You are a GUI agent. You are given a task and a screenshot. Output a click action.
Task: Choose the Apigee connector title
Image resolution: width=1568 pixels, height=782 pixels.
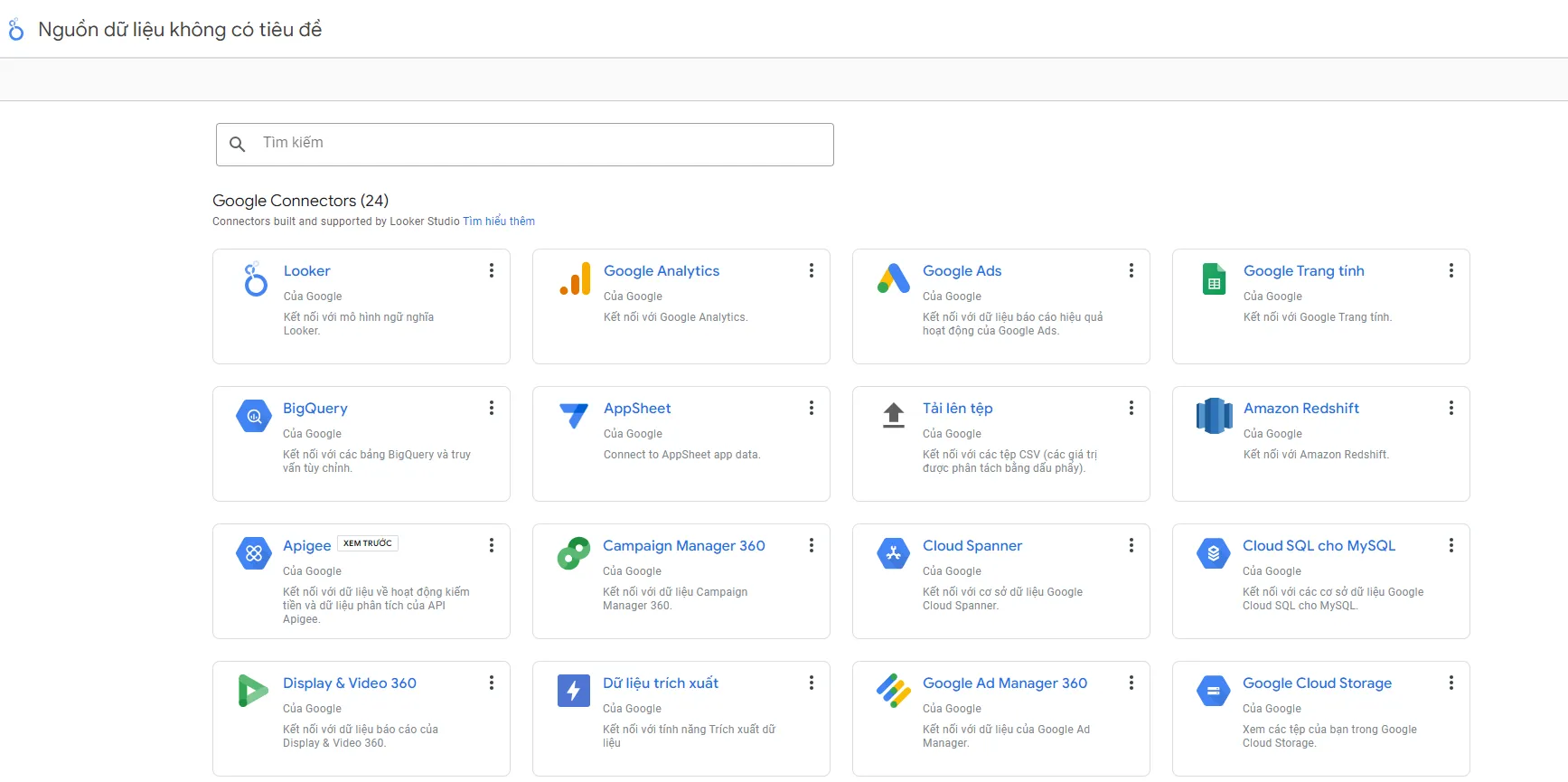click(x=307, y=546)
